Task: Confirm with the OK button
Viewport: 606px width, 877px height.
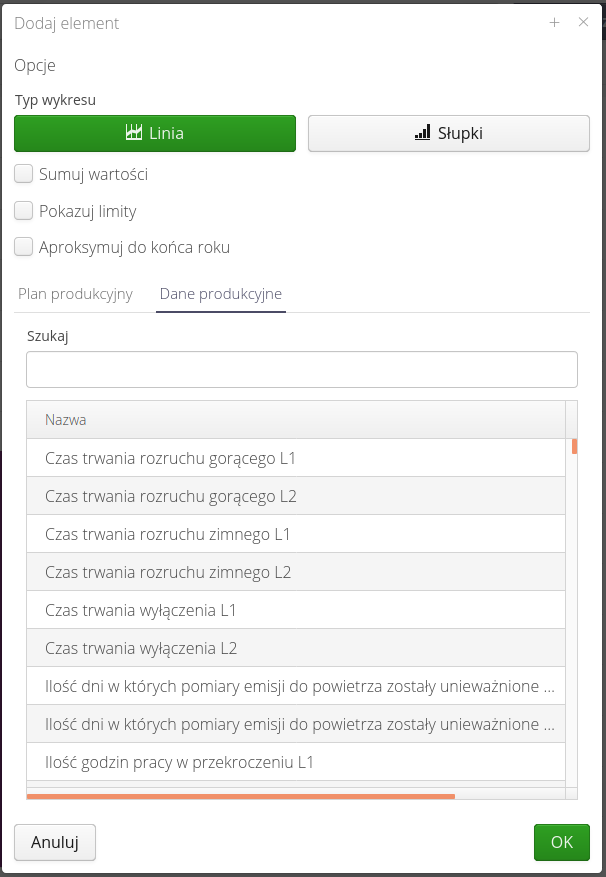Action: [x=561, y=842]
